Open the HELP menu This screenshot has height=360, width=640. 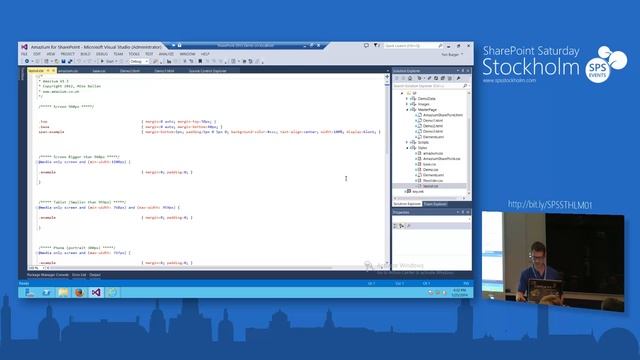205,54
